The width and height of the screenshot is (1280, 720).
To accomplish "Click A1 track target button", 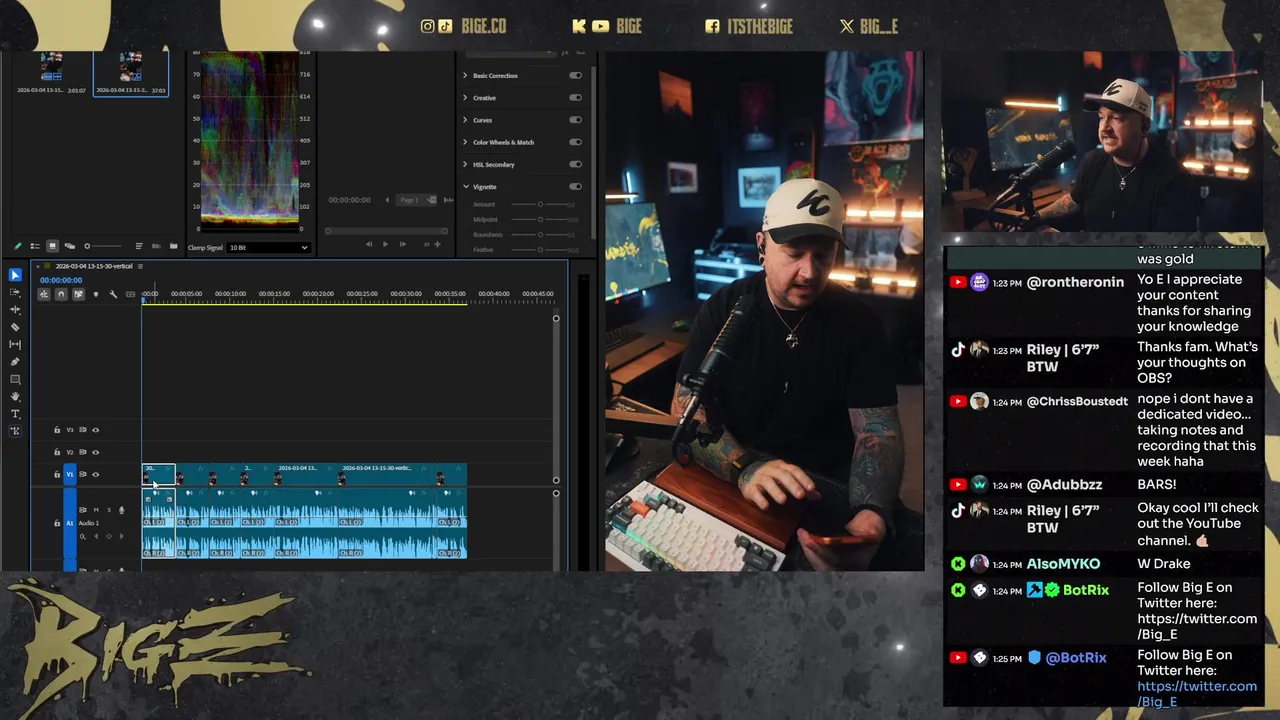I will click(x=70, y=523).
